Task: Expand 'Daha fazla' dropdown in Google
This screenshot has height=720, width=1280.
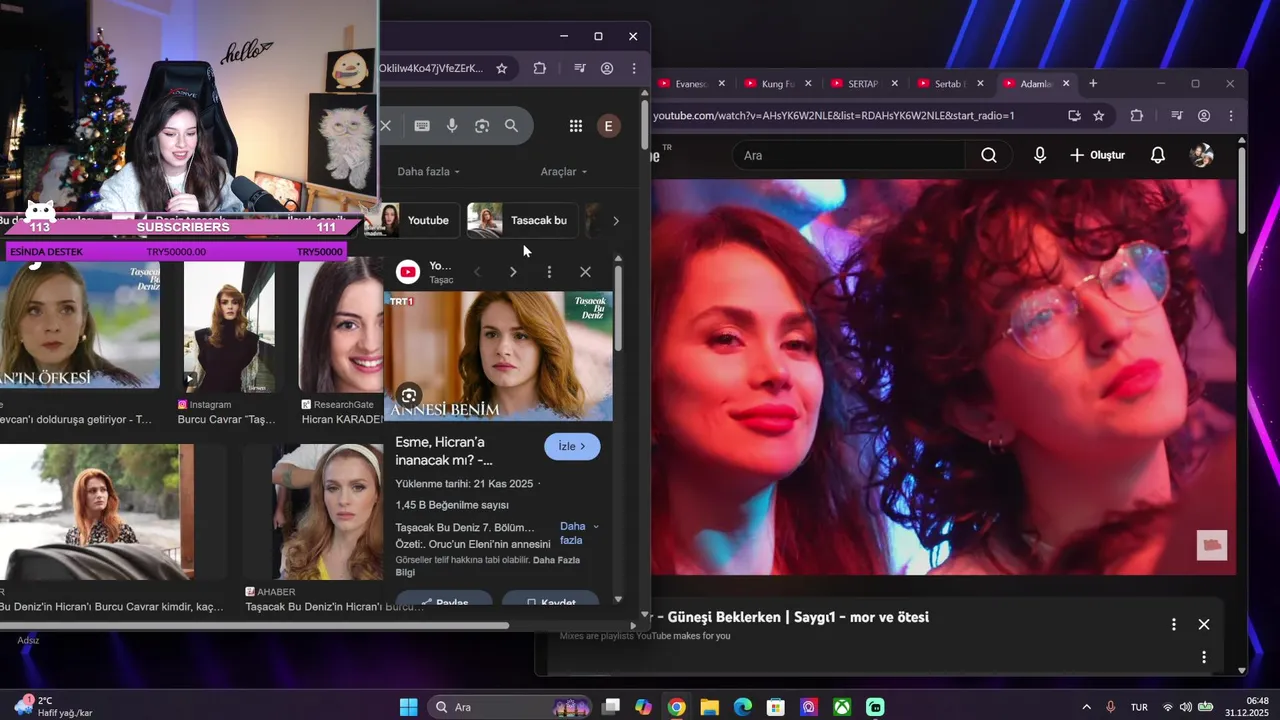Action: click(429, 172)
